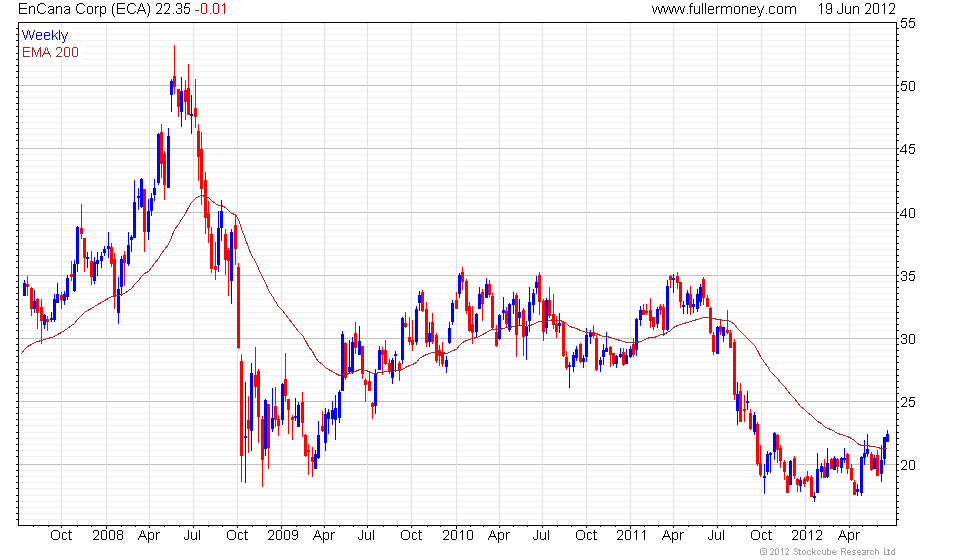Select the 55 price level label

pyautogui.click(x=908, y=24)
